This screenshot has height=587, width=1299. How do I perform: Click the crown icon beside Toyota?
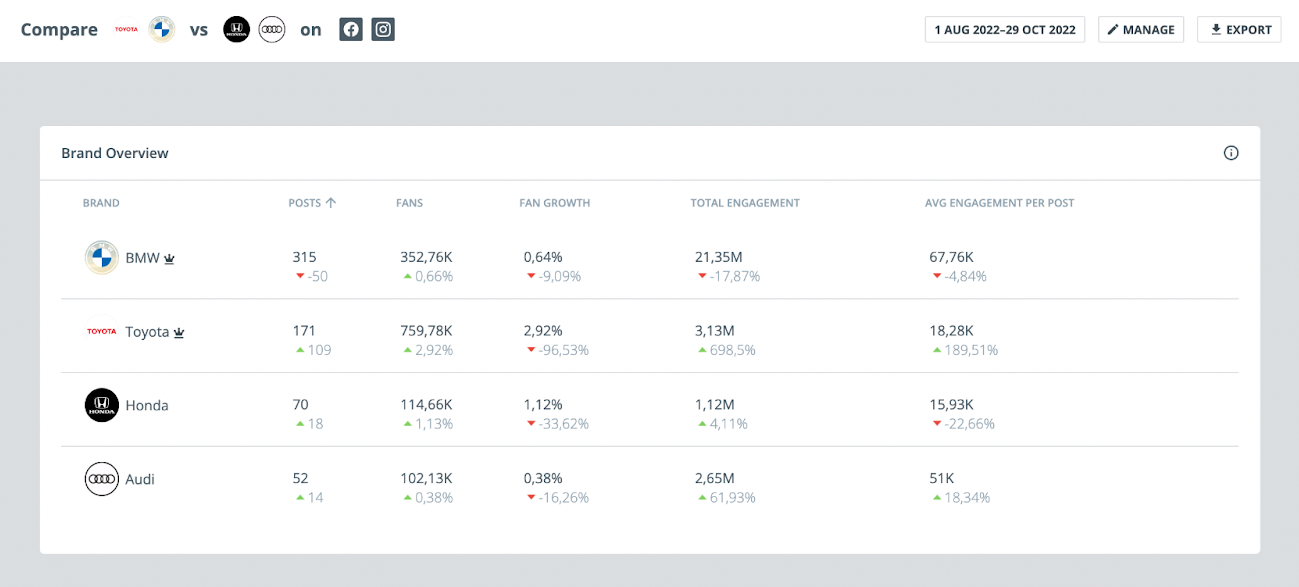click(x=179, y=332)
